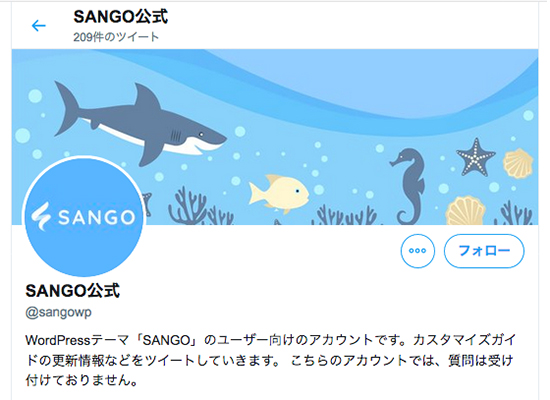Click the SANGO wordmark inside the avatar
550x400 pixels.
point(96,217)
